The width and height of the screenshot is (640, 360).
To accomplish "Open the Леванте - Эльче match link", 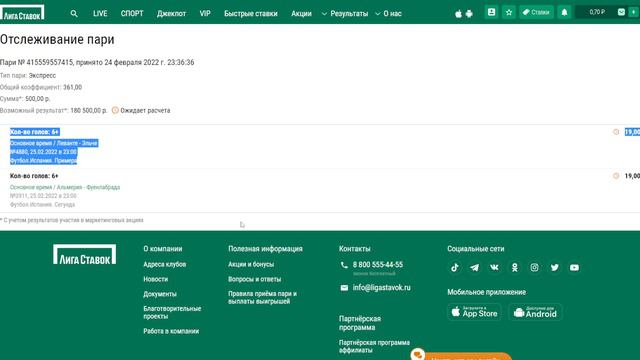I will (54, 143).
